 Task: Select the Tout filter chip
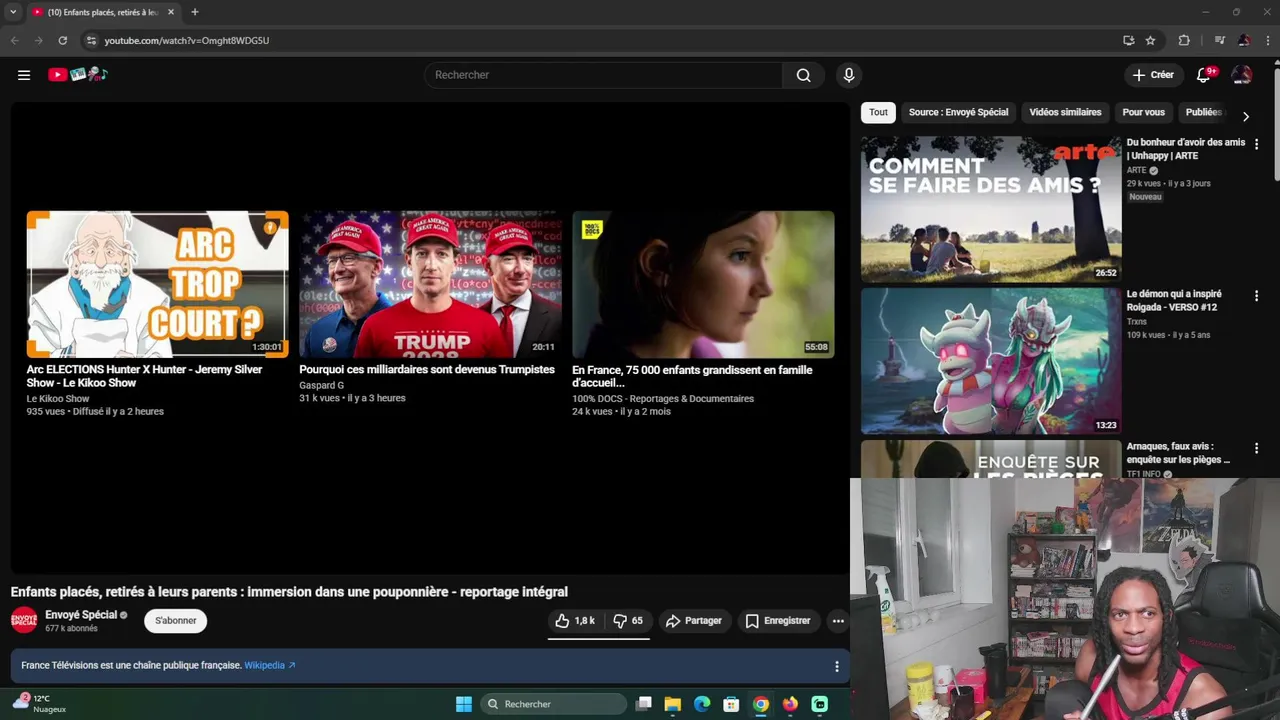click(x=878, y=112)
